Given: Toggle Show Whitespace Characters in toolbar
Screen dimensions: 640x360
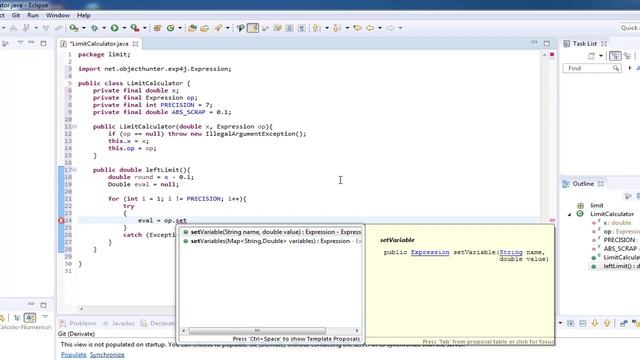Looking at the screenshot, I should point(302,28).
